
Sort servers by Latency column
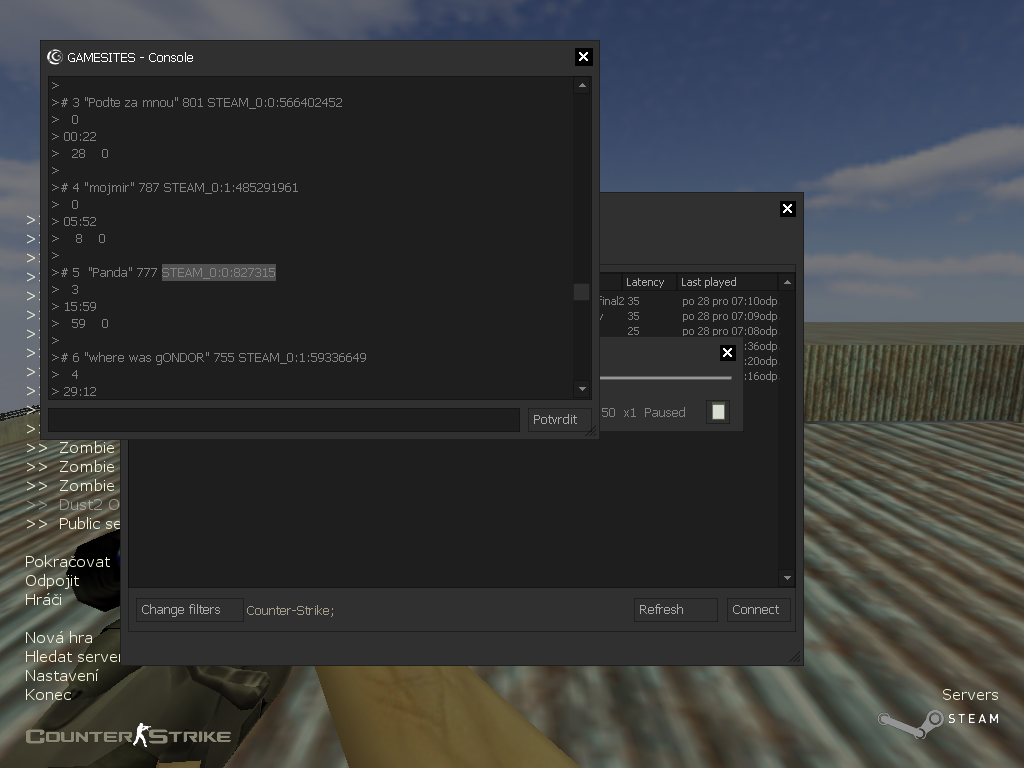(x=645, y=282)
